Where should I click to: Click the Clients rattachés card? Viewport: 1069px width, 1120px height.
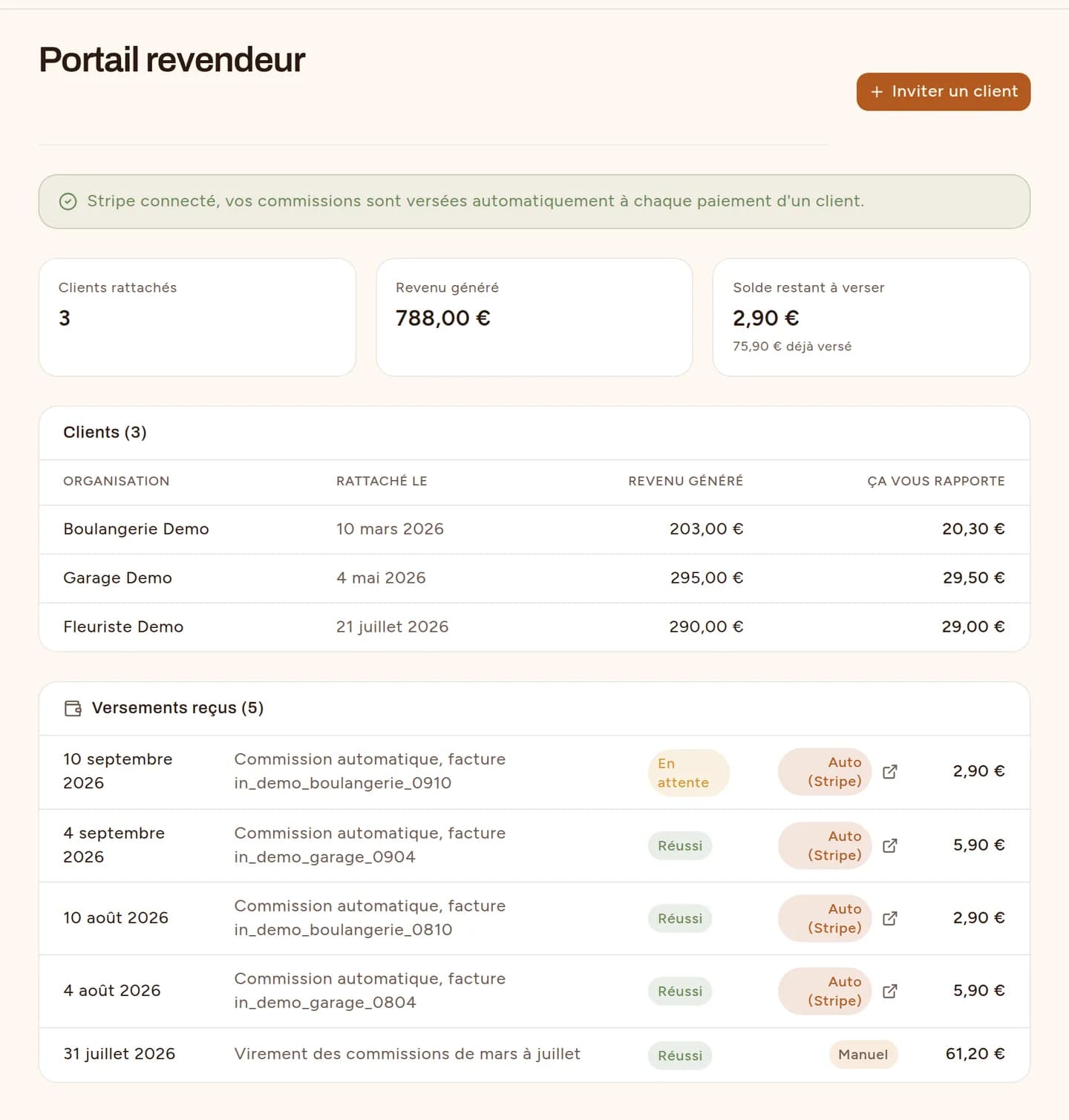tap(197, 317)
